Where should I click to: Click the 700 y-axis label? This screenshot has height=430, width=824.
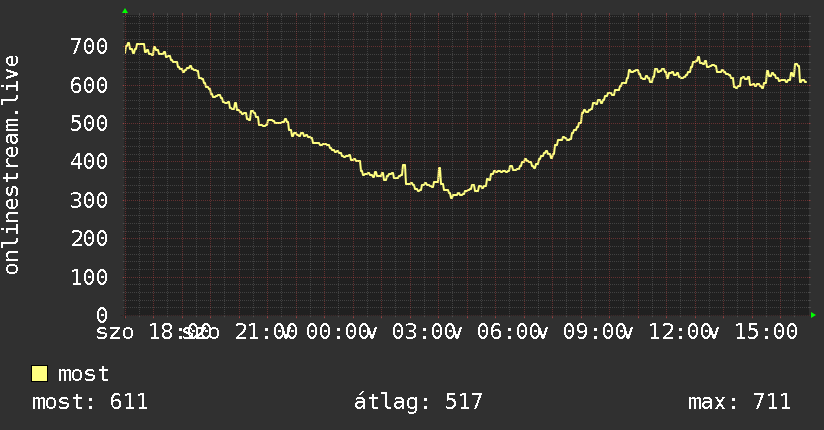point(89,46)
